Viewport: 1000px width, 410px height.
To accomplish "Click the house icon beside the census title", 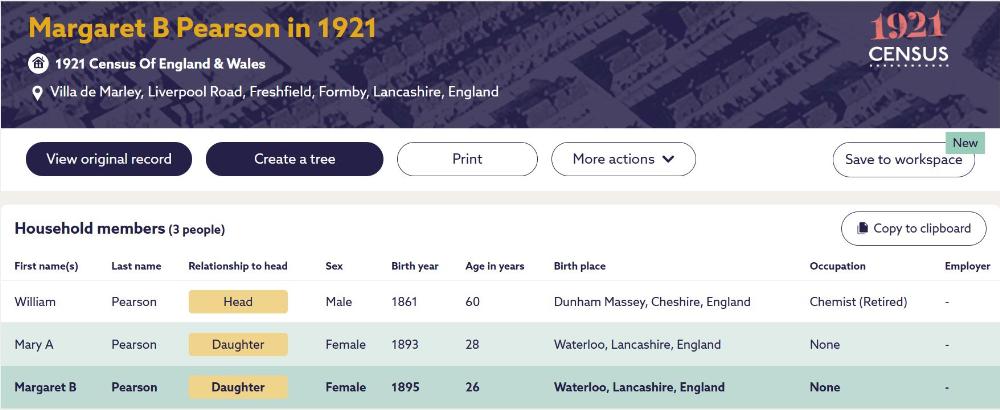I will (x=38, y=64).
